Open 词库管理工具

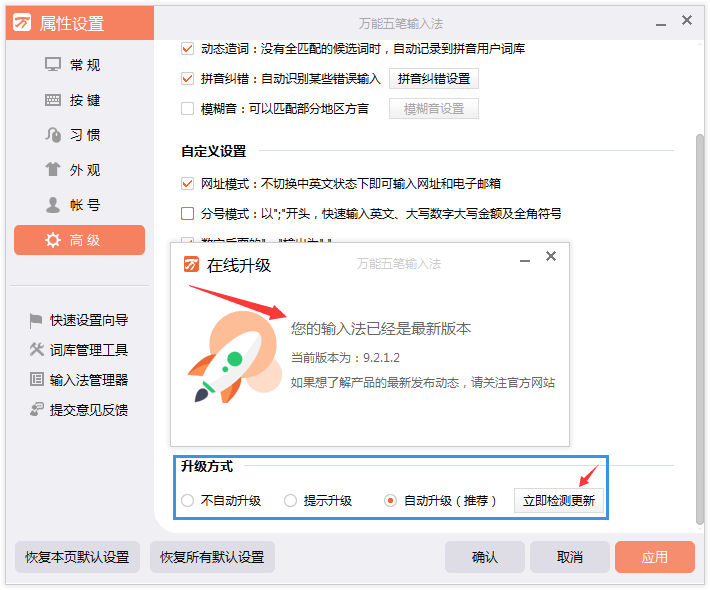(x=79, y=350)
